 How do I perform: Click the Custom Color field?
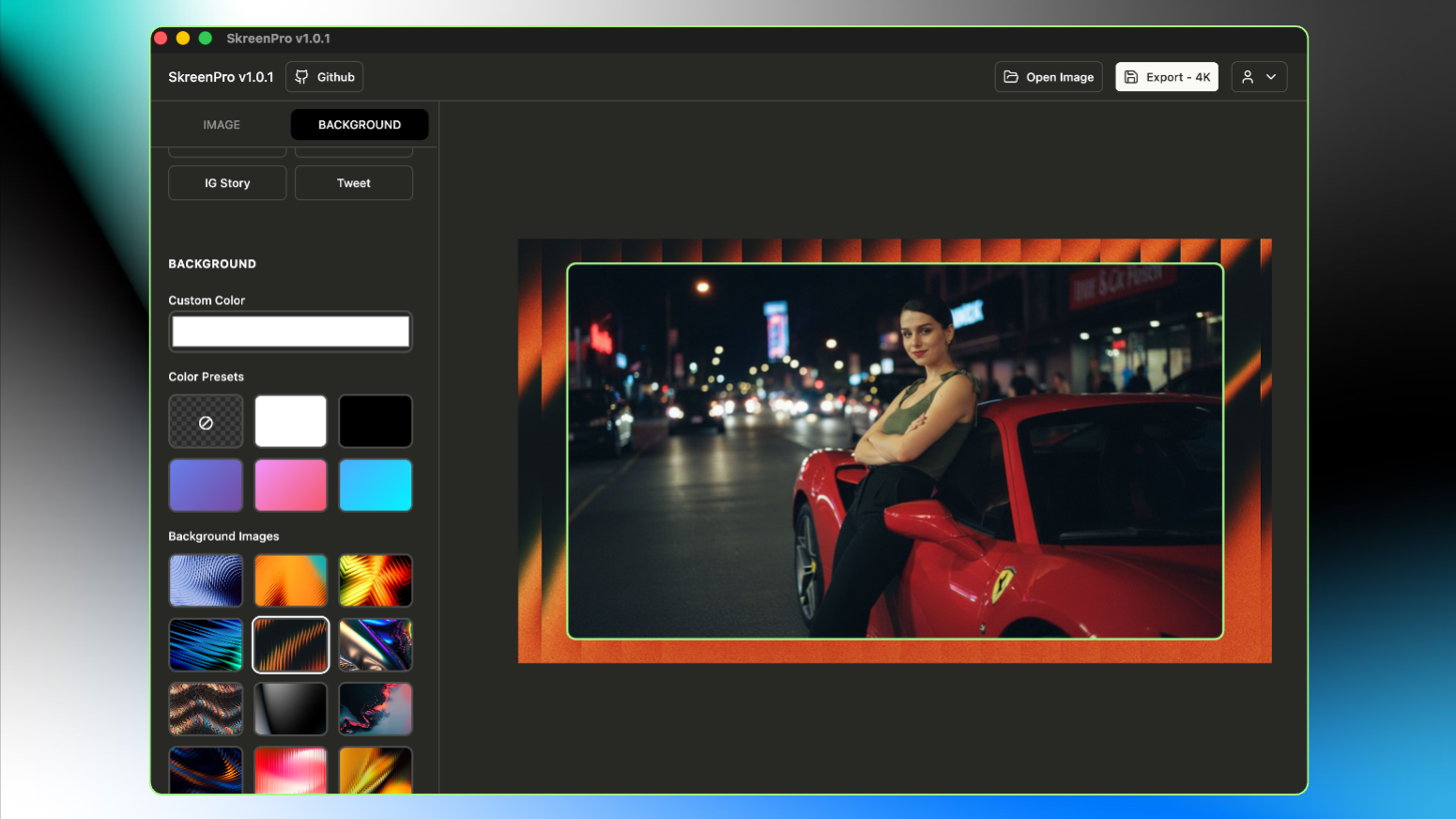click(x=290, y=331)
